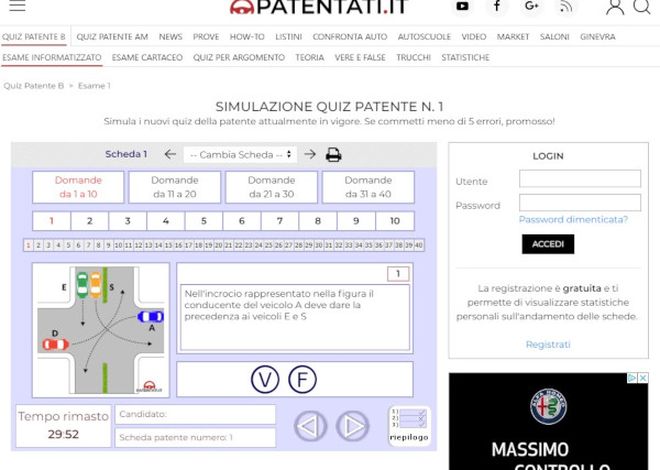Answer V (vero) for the question

[x=265, y=379]
